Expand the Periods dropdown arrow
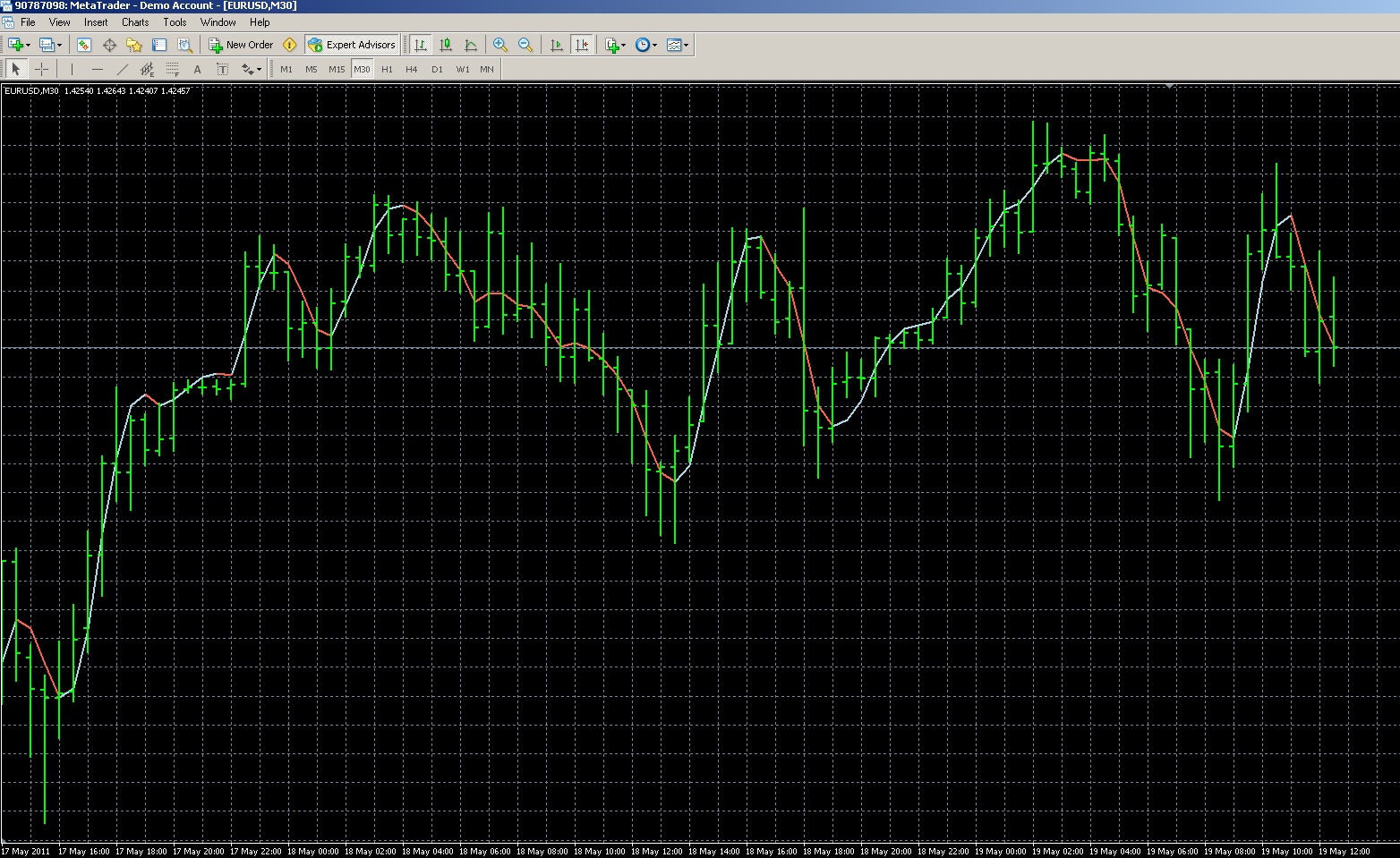Screen dimensions: 1400x858 [x=654, y=45]
